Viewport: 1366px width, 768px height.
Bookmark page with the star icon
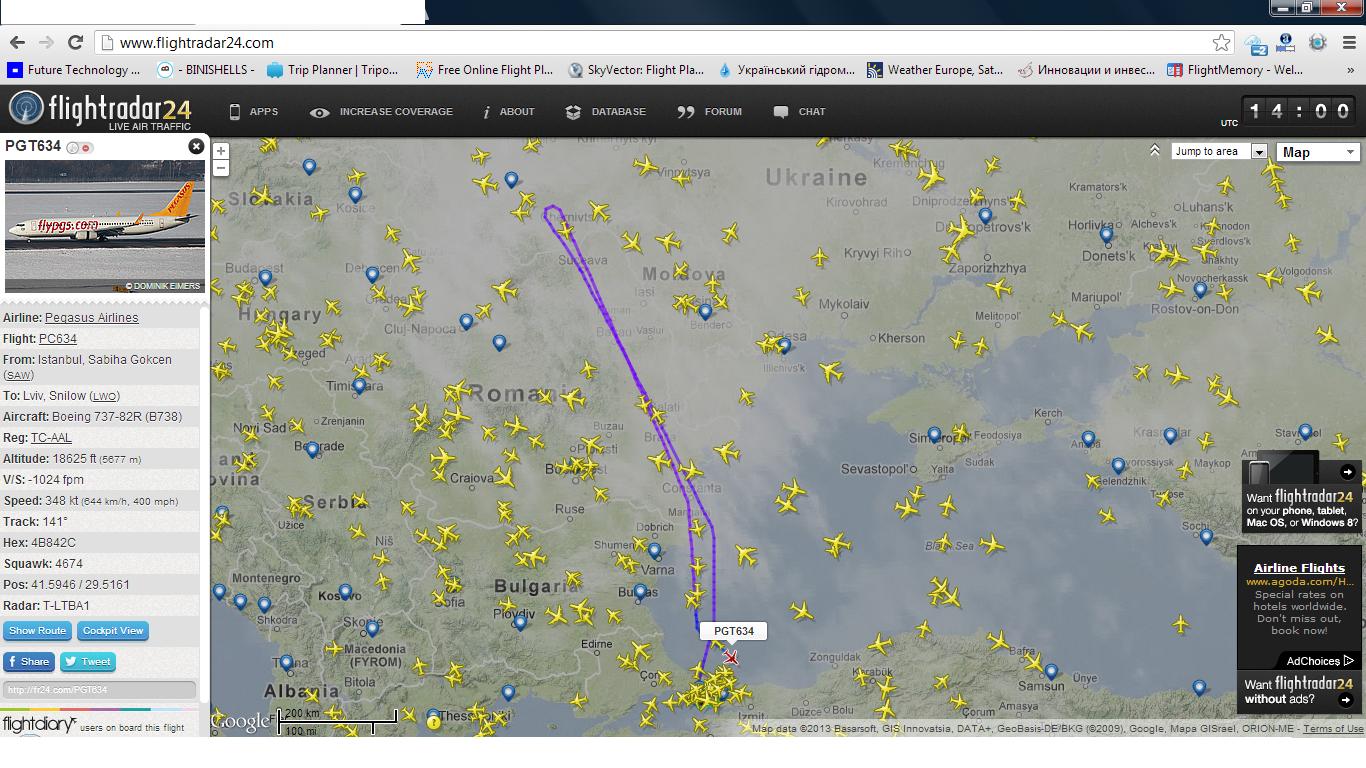coord(1221,42)
